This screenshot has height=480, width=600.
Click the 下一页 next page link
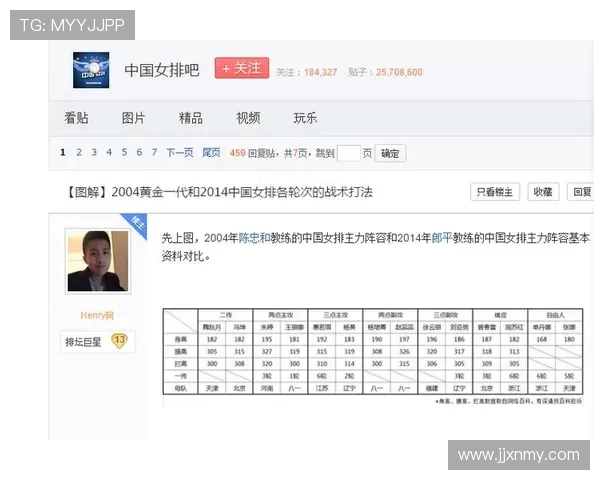[x=179, y=153]
